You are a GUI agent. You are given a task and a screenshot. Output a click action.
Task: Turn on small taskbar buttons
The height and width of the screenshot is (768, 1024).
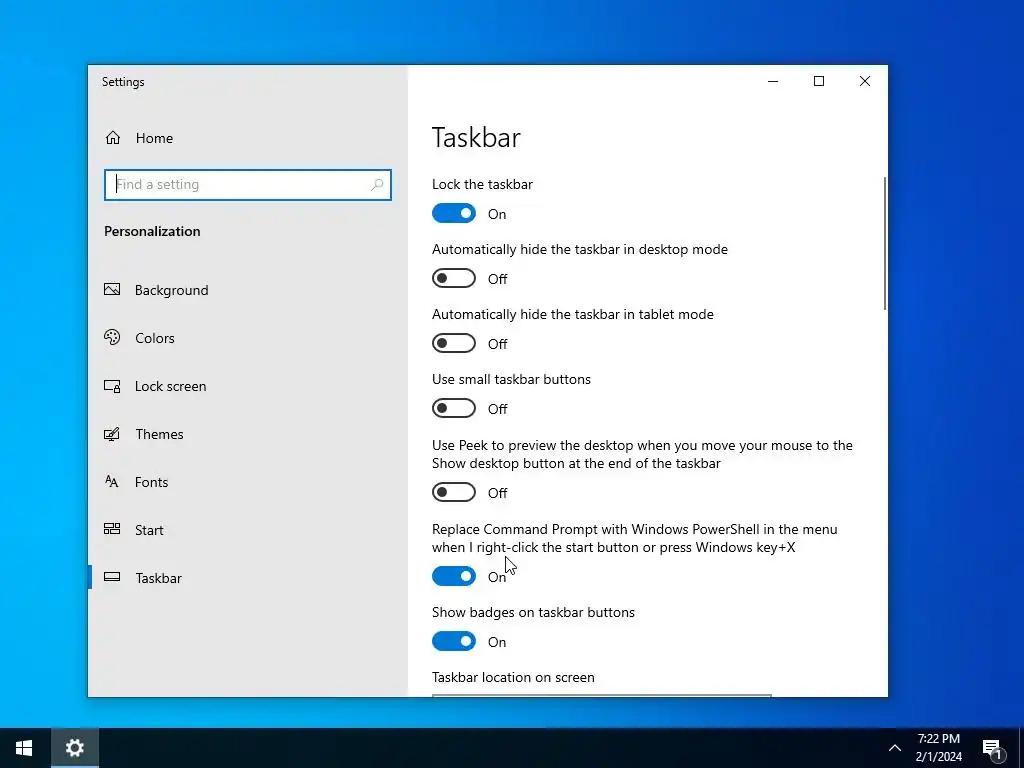(454, 408)
